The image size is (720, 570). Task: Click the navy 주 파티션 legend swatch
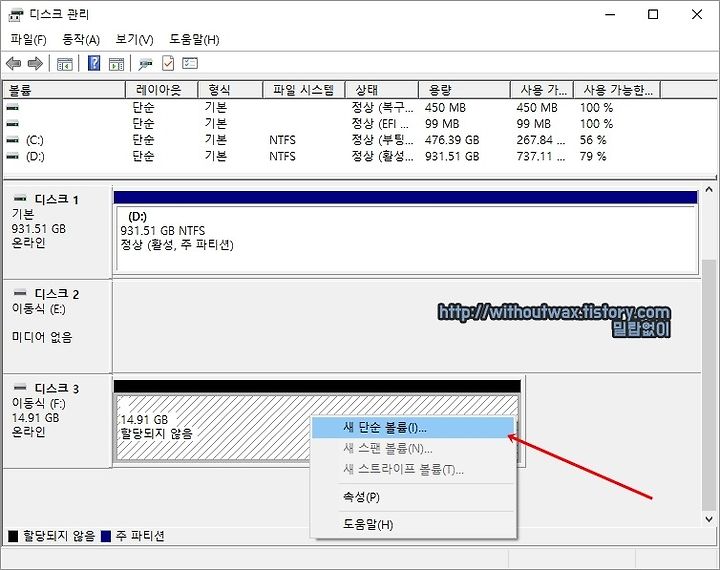click(x=106, y=536)
